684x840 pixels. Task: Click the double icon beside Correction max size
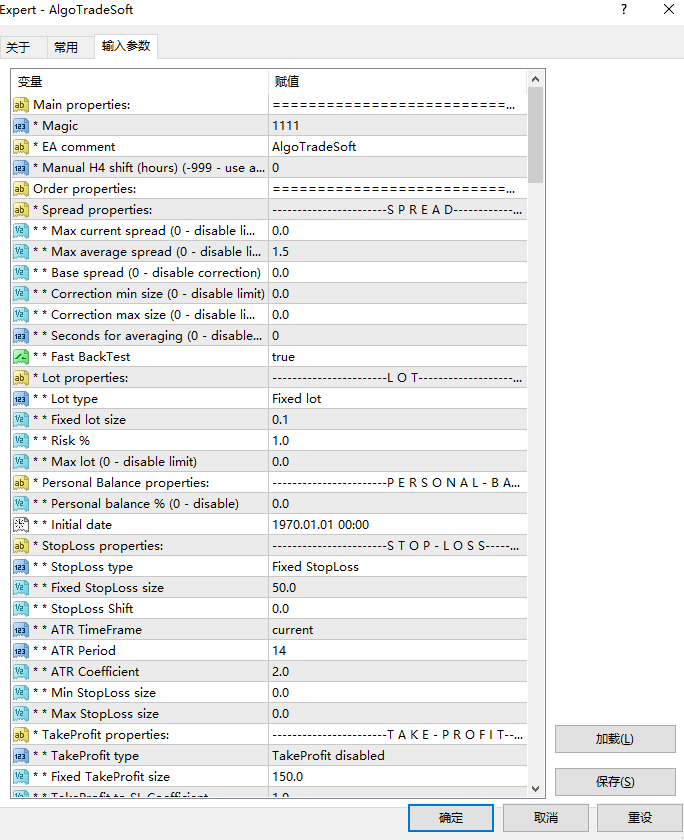pos(20,315)
